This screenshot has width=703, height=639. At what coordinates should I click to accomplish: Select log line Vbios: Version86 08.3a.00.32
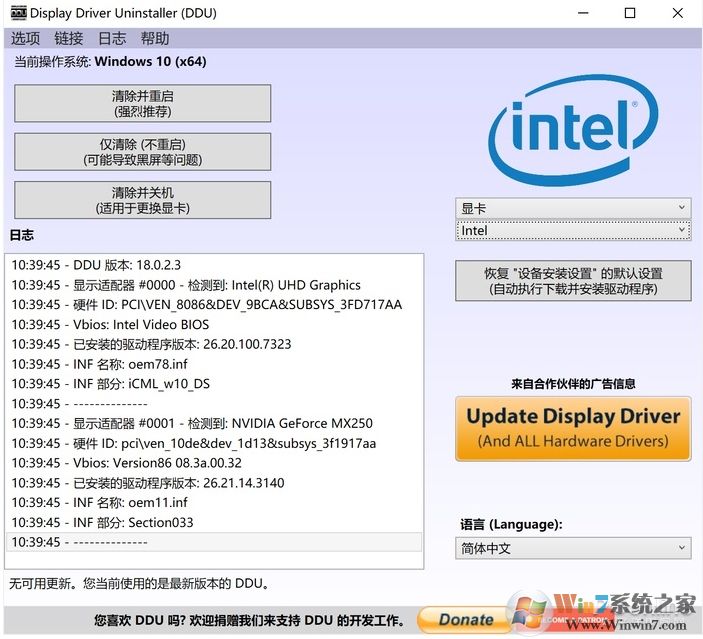pos(214,463)
